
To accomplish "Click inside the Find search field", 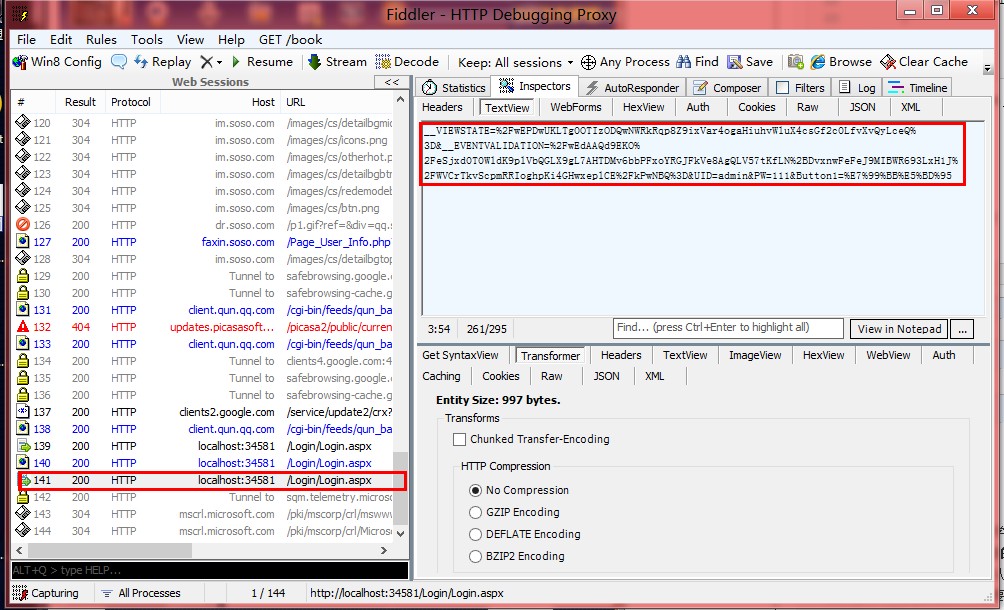I will [728, 328].
